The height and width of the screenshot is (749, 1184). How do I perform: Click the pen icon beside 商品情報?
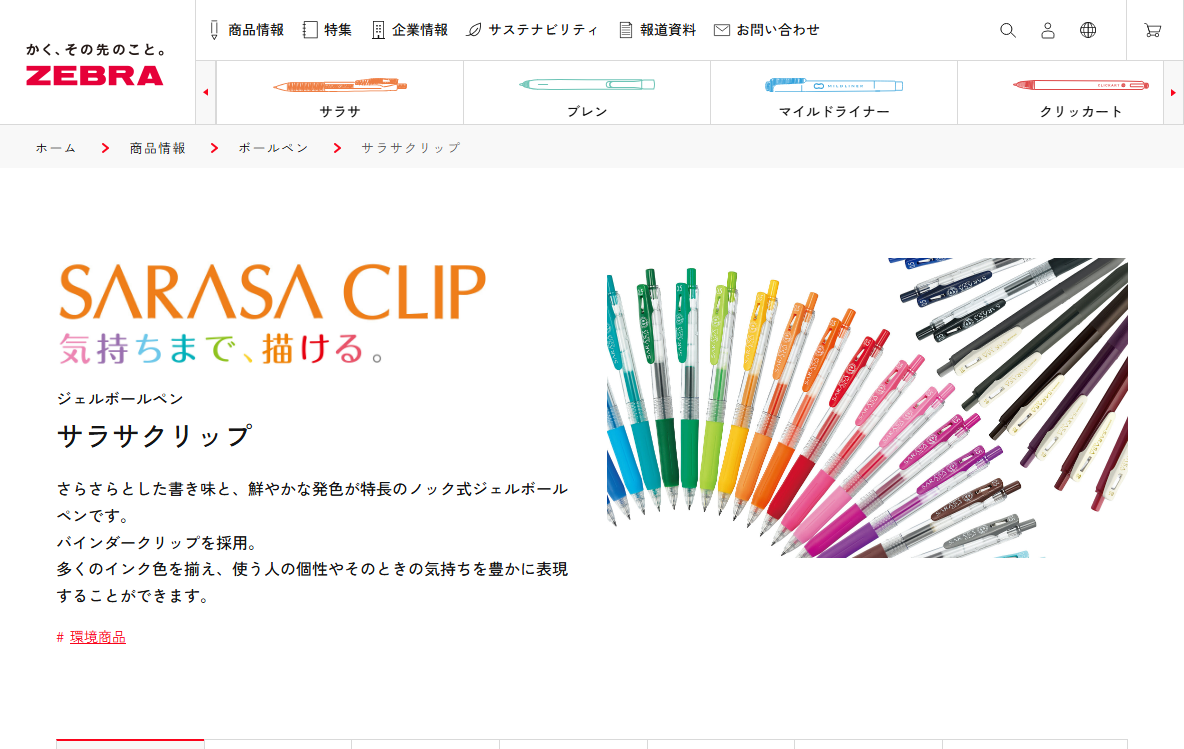[214, 30]
